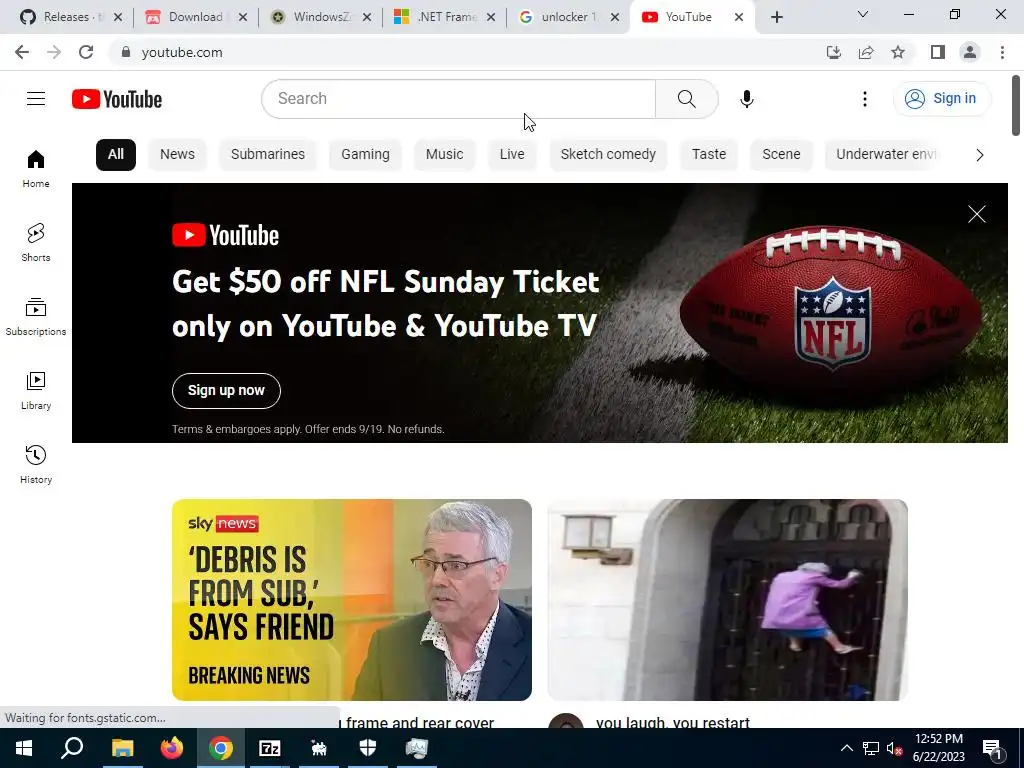Dismiss the NFL Sunday Ticket banner

tap(976, 214)
